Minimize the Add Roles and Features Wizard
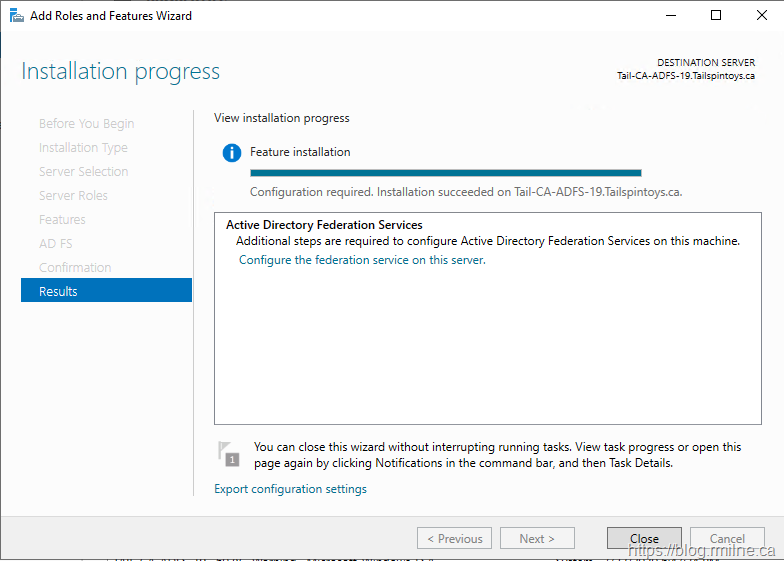This screenshot has width=784, height=561. [x=669, y=15]
